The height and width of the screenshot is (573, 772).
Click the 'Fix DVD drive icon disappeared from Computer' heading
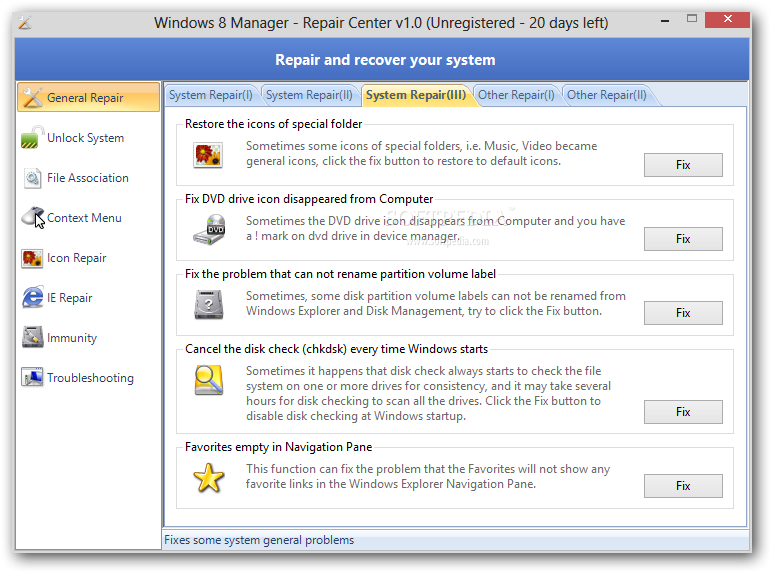[309, 199]
